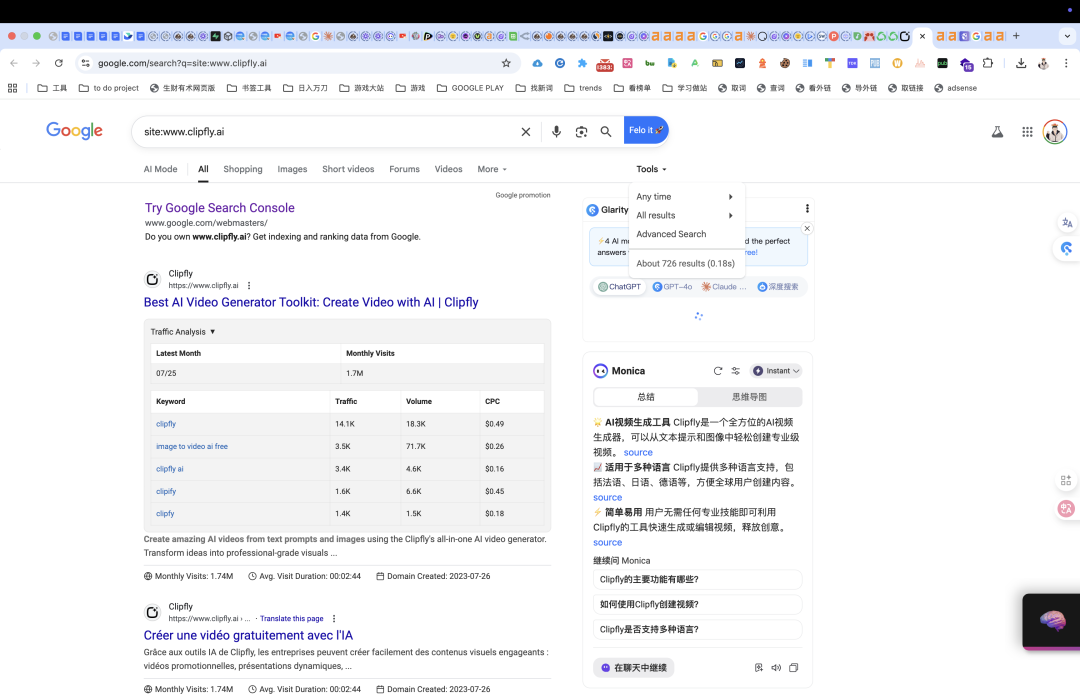
Task: Open the Google account avatar
Action: pyautogui.click(x=1055, y=132)
